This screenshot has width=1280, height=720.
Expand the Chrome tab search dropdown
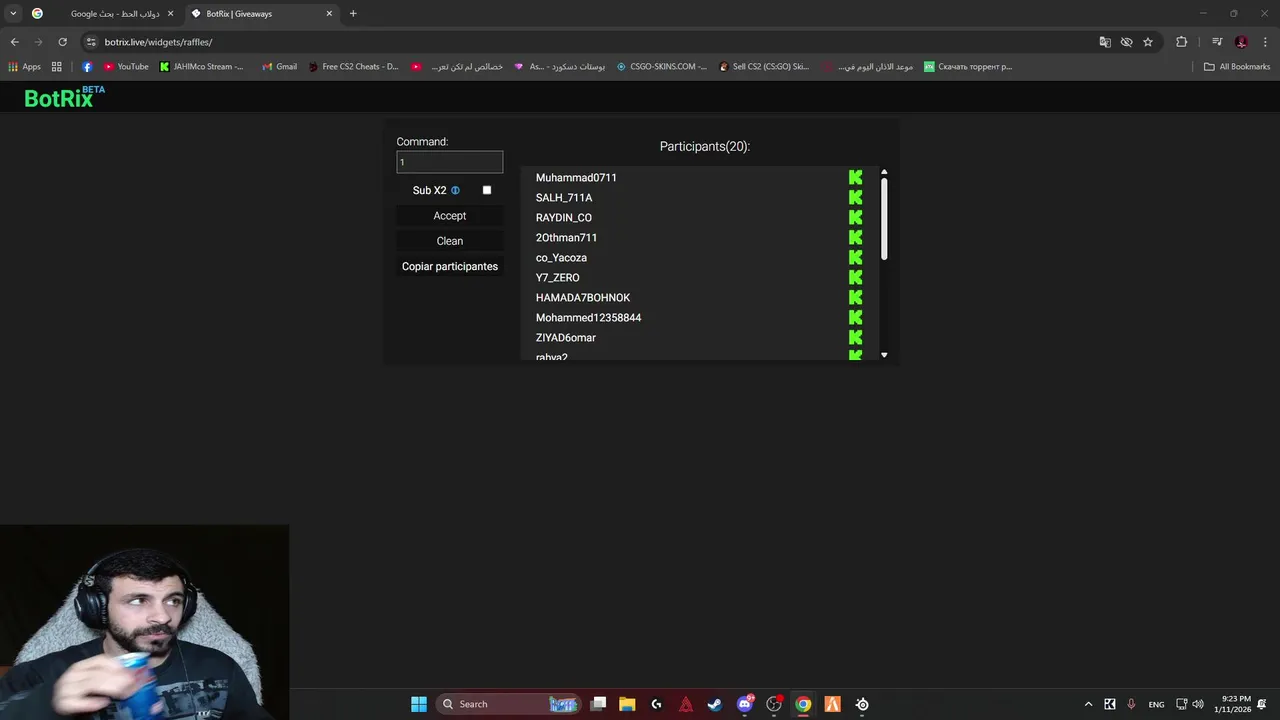coord(13,14)
